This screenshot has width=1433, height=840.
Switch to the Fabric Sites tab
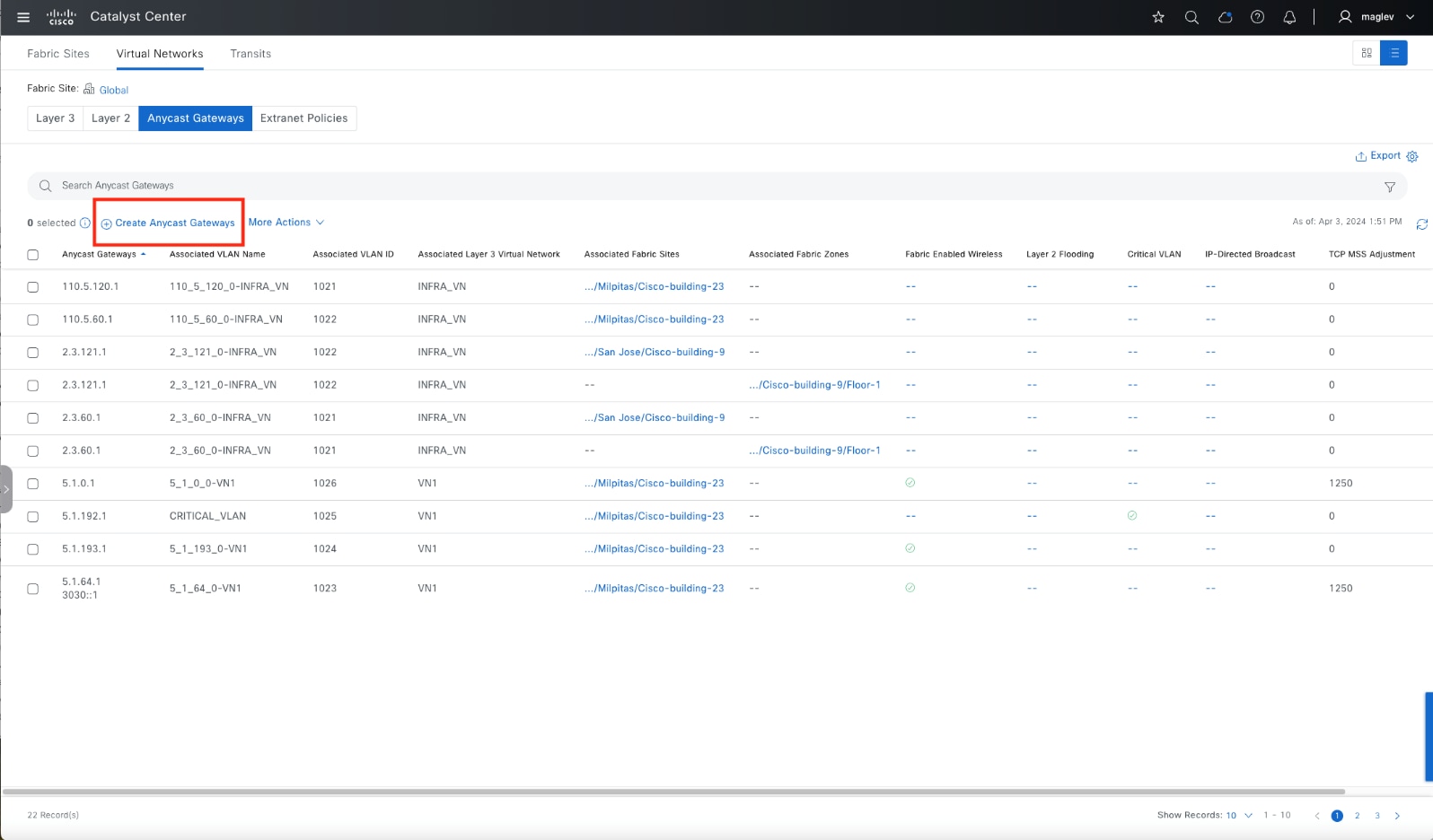point(58,54)
